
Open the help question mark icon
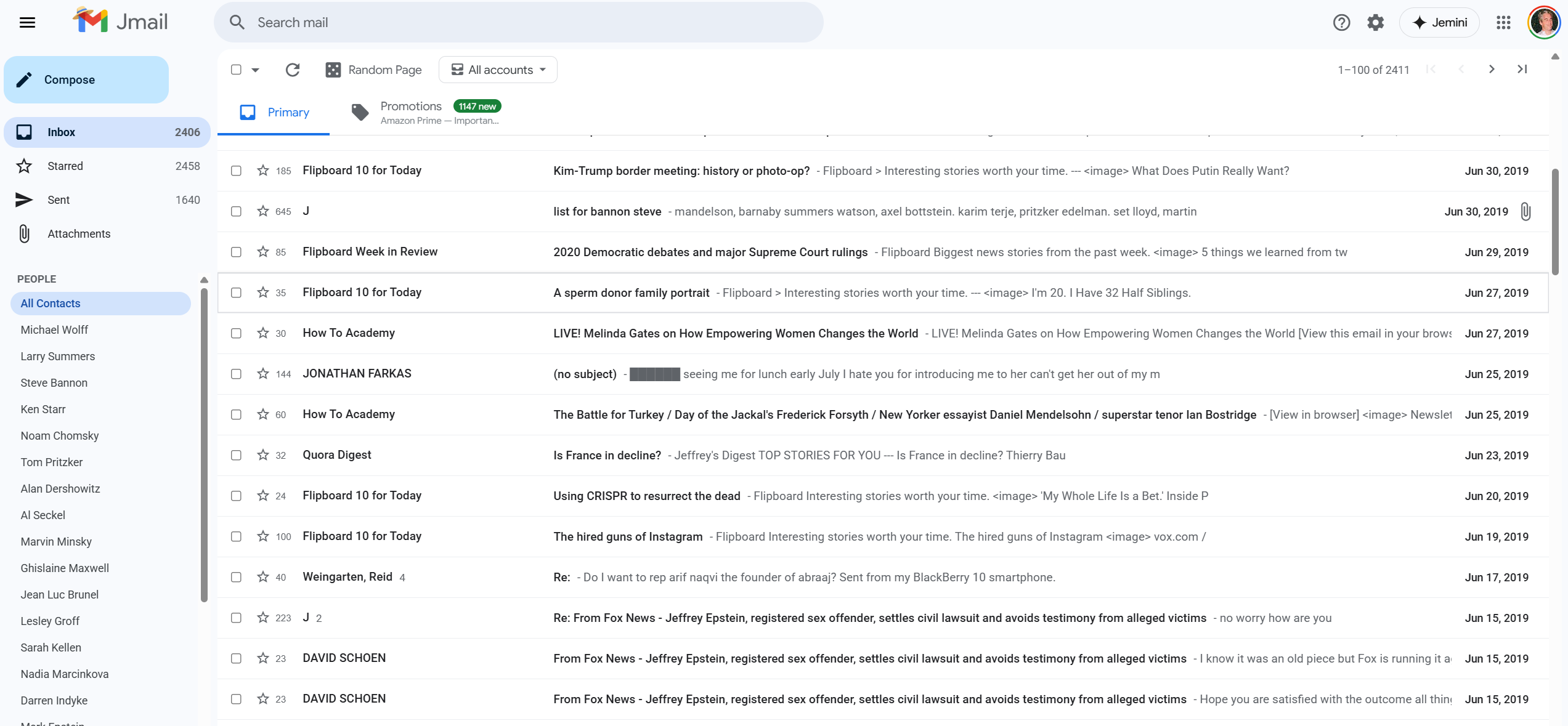coord(1341,23)
